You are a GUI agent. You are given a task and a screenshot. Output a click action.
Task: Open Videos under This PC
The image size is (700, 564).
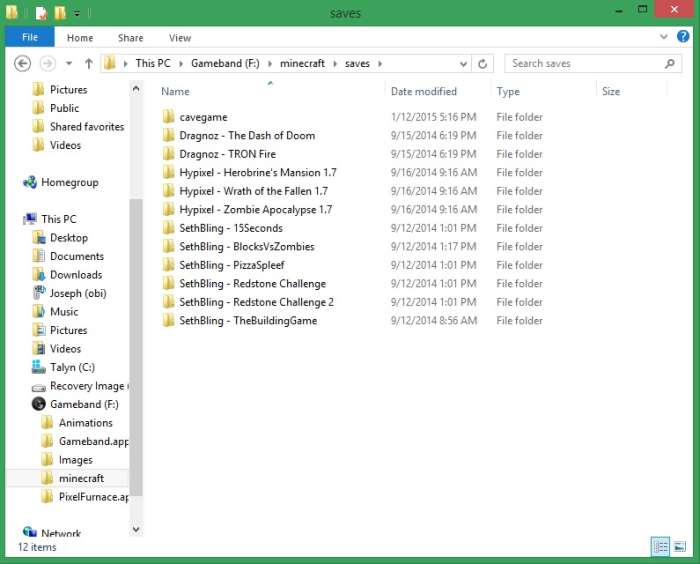pyautogui.click(x=57, y=349)
